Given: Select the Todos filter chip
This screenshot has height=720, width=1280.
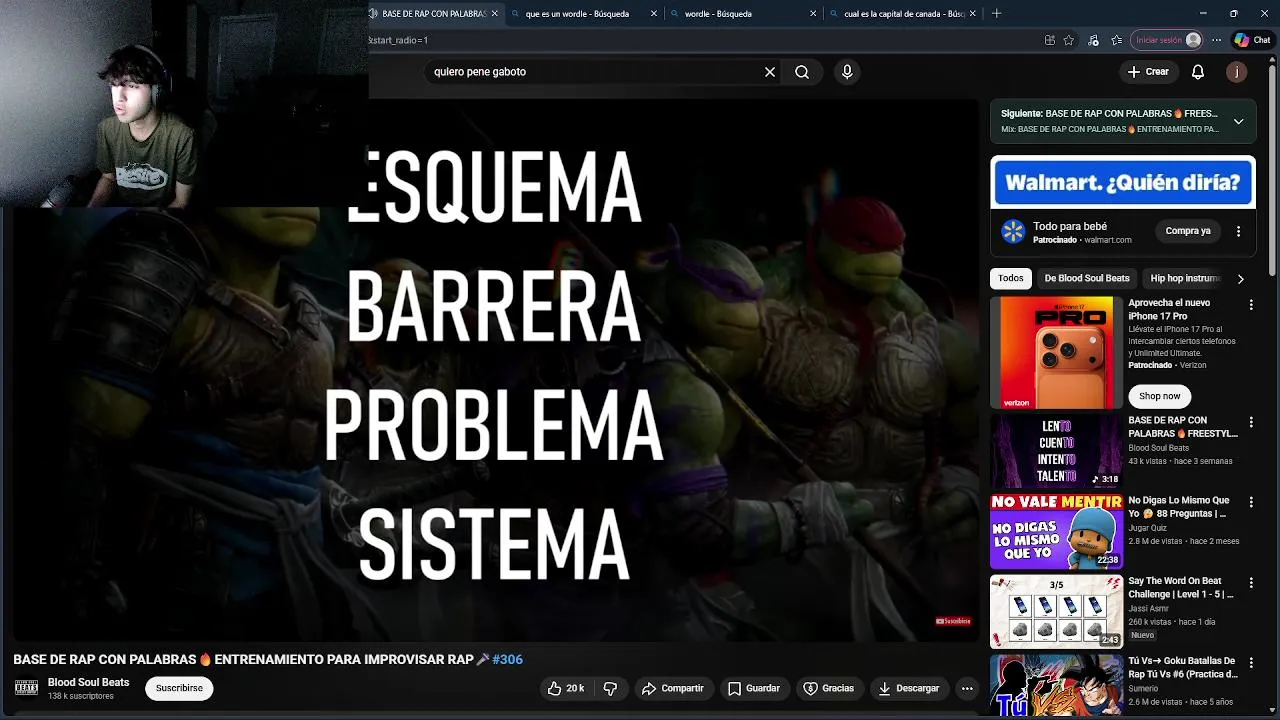Looking at the screenshot, I should pos(1011,278).
